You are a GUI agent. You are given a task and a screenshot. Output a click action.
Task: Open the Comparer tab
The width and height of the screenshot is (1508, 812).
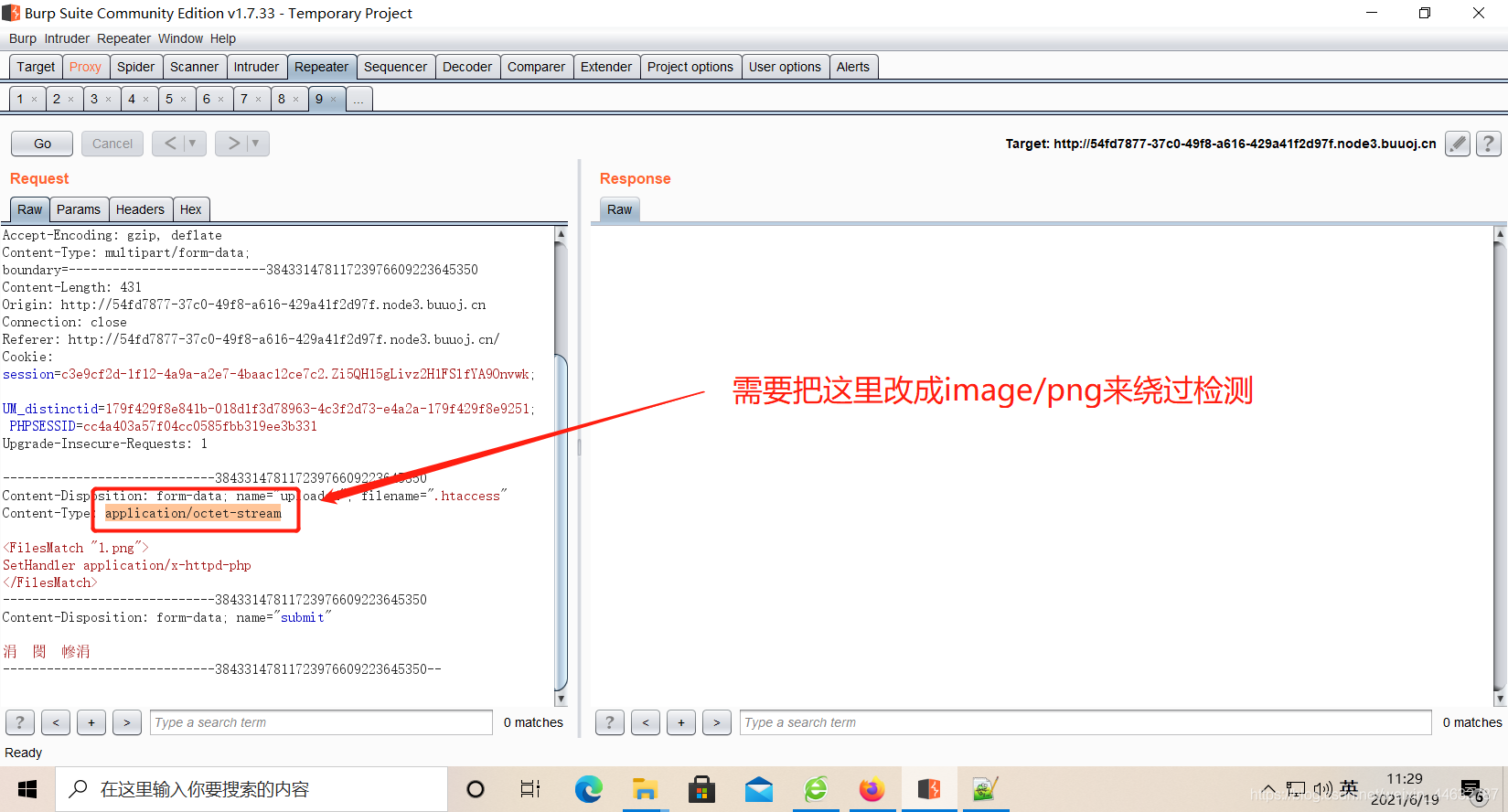(536, 67)
